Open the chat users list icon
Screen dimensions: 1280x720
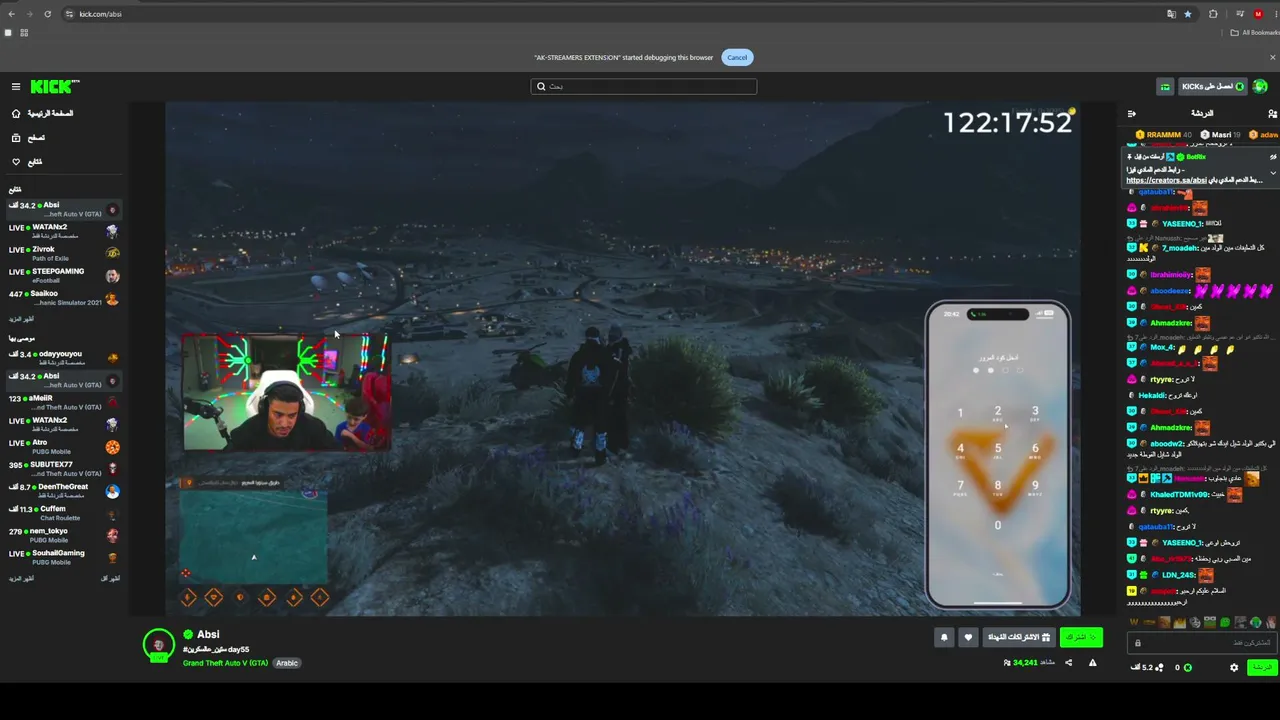1272,114
